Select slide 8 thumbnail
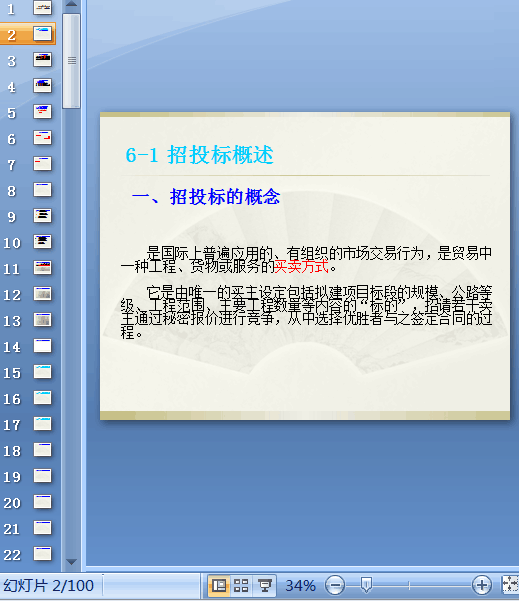The width and height of the screenshot is (519, 601). 43,190
